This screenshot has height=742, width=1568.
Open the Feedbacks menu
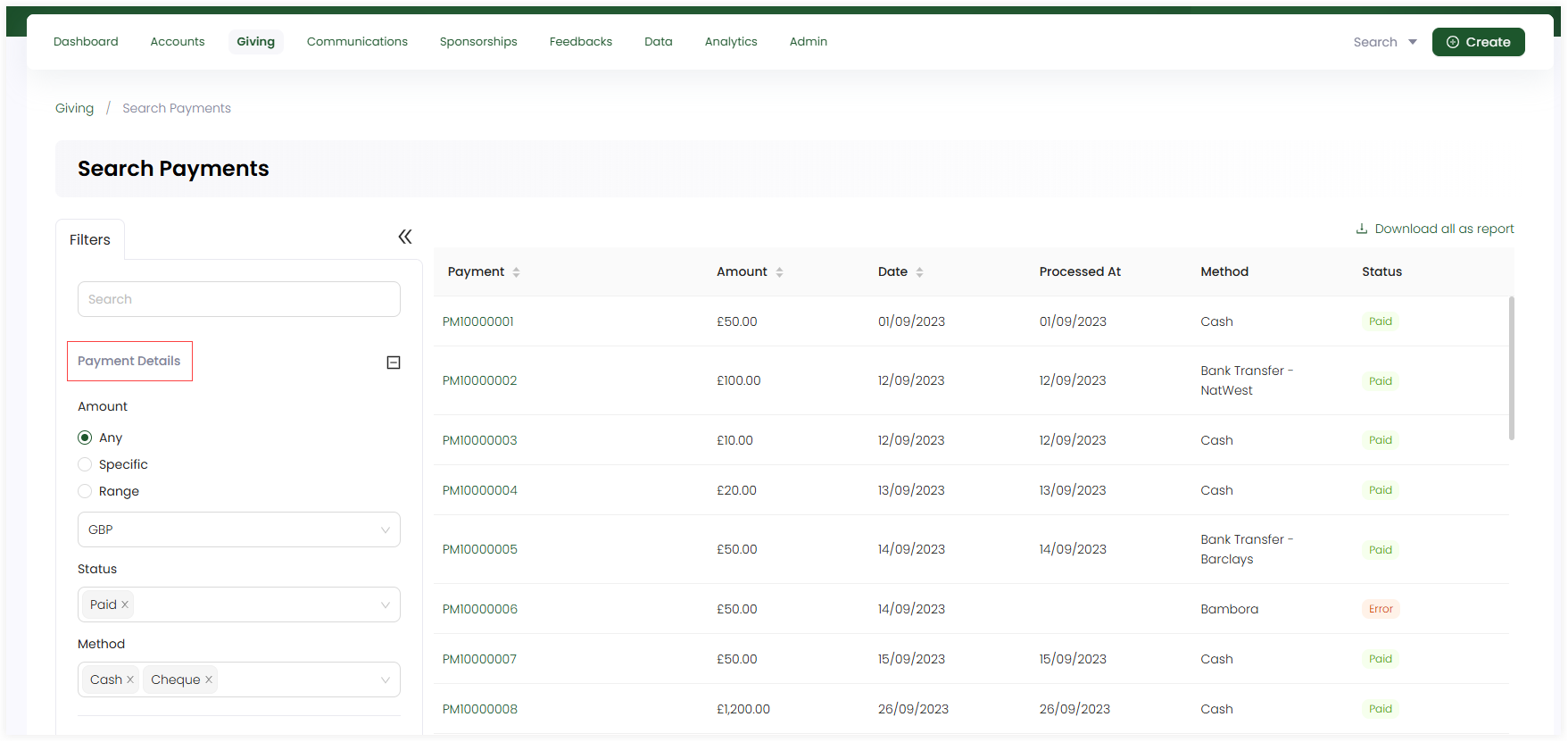pyautogui.click(x=581, y=42)
